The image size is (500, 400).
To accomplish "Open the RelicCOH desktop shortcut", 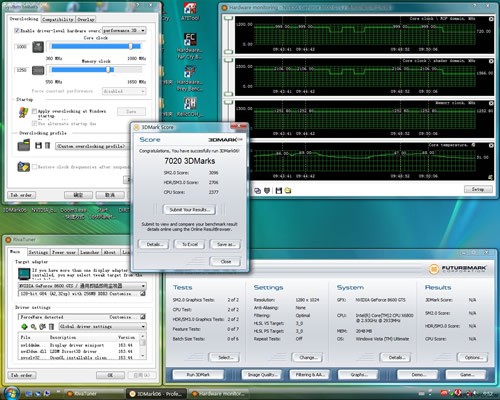I will tap(190, 107).
